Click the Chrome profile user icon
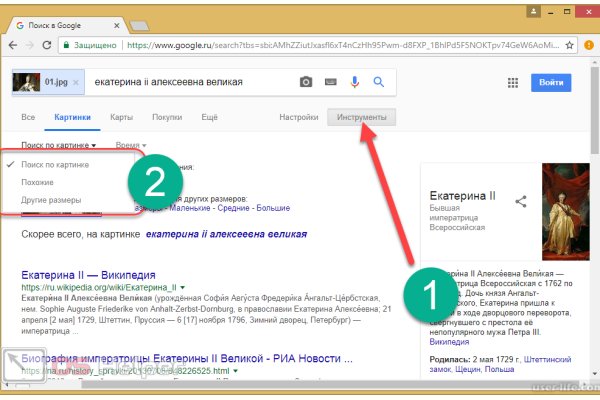 (x=533, y=11)
